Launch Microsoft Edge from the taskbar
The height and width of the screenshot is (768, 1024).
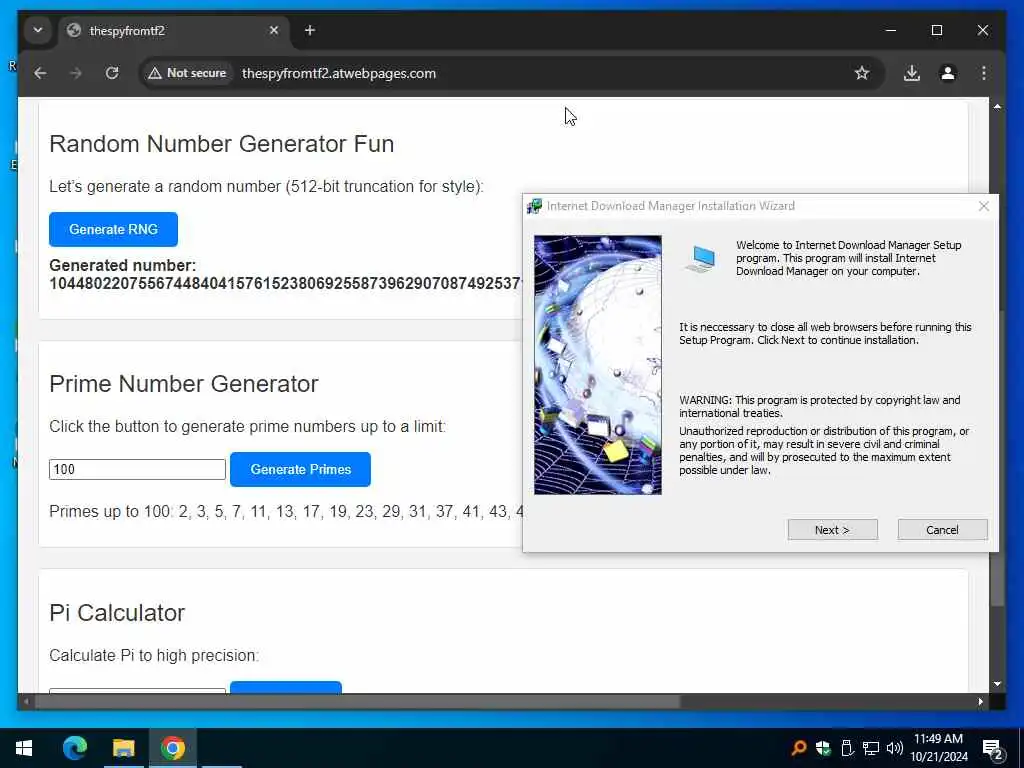(x=74, y=748)
